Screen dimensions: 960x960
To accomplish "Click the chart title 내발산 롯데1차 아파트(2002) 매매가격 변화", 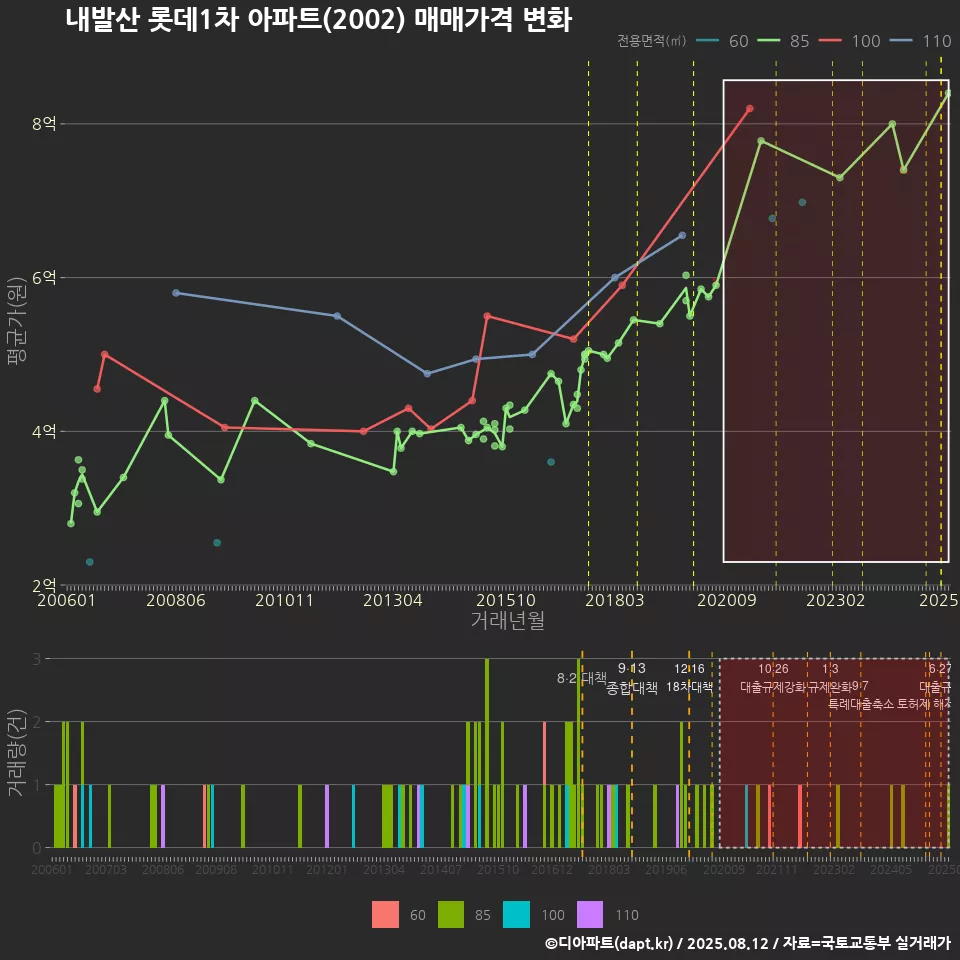I will point(318,20).
